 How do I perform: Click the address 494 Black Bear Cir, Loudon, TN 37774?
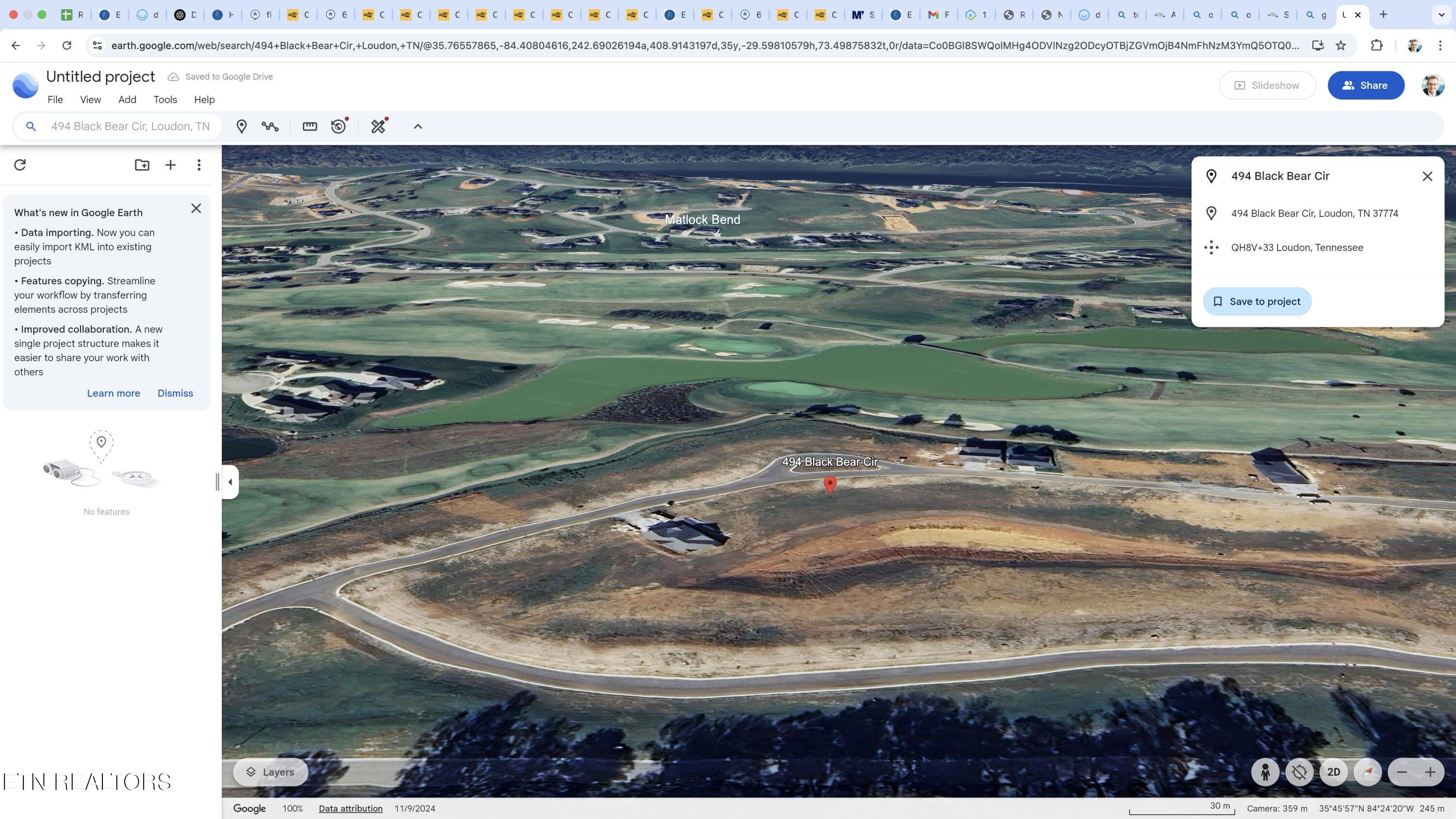(1314, 213)
